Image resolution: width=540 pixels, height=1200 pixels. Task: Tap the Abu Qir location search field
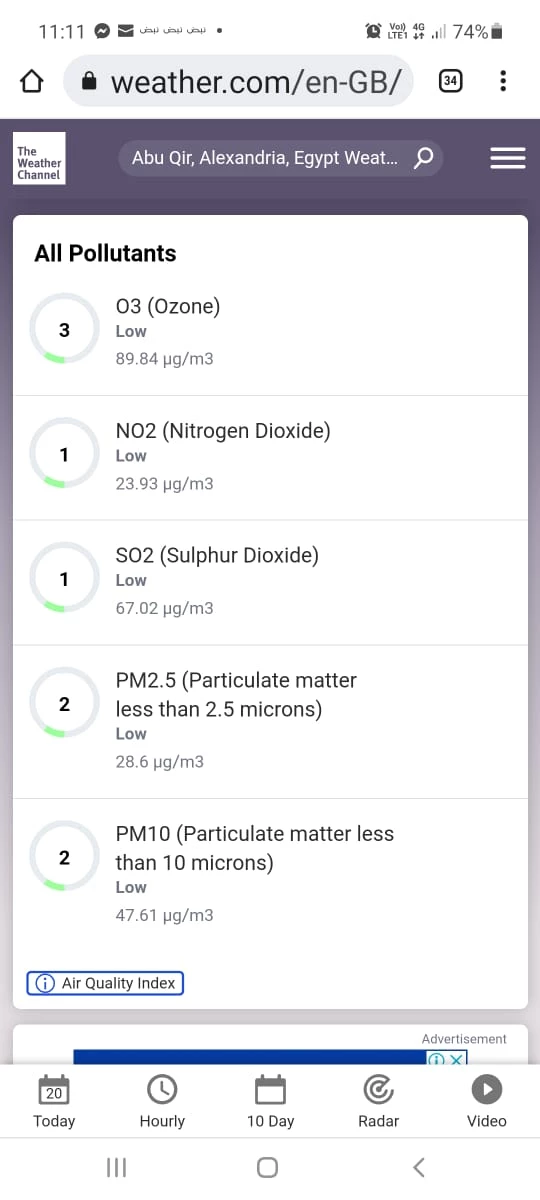tap(280, 158)
